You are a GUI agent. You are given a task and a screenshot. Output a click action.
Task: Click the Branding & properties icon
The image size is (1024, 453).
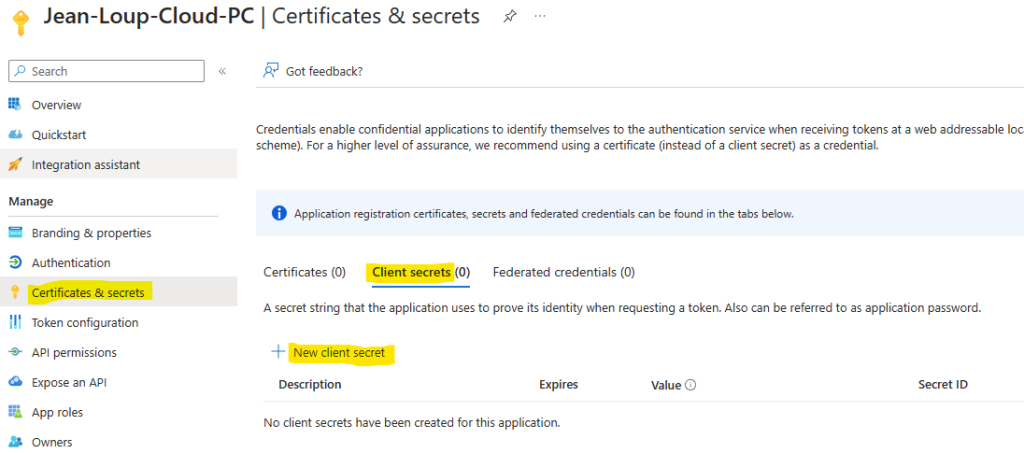pyautogui.click(x=15, y=233)
